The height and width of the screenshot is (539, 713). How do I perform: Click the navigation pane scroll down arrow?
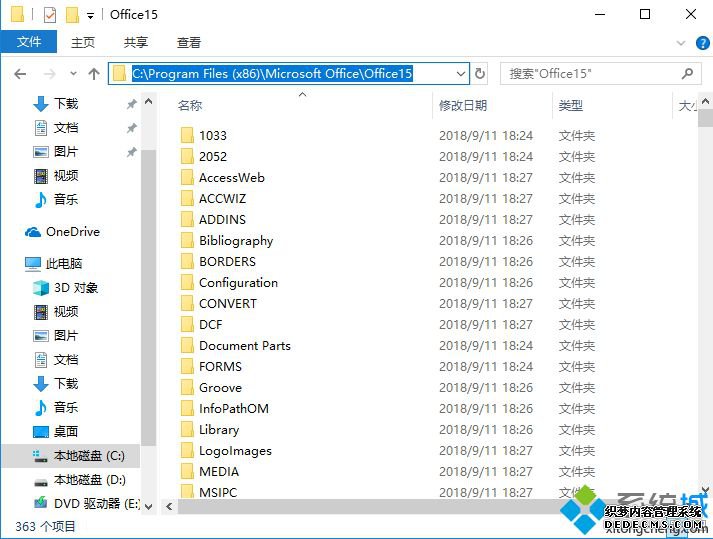[x=149, y=506]
